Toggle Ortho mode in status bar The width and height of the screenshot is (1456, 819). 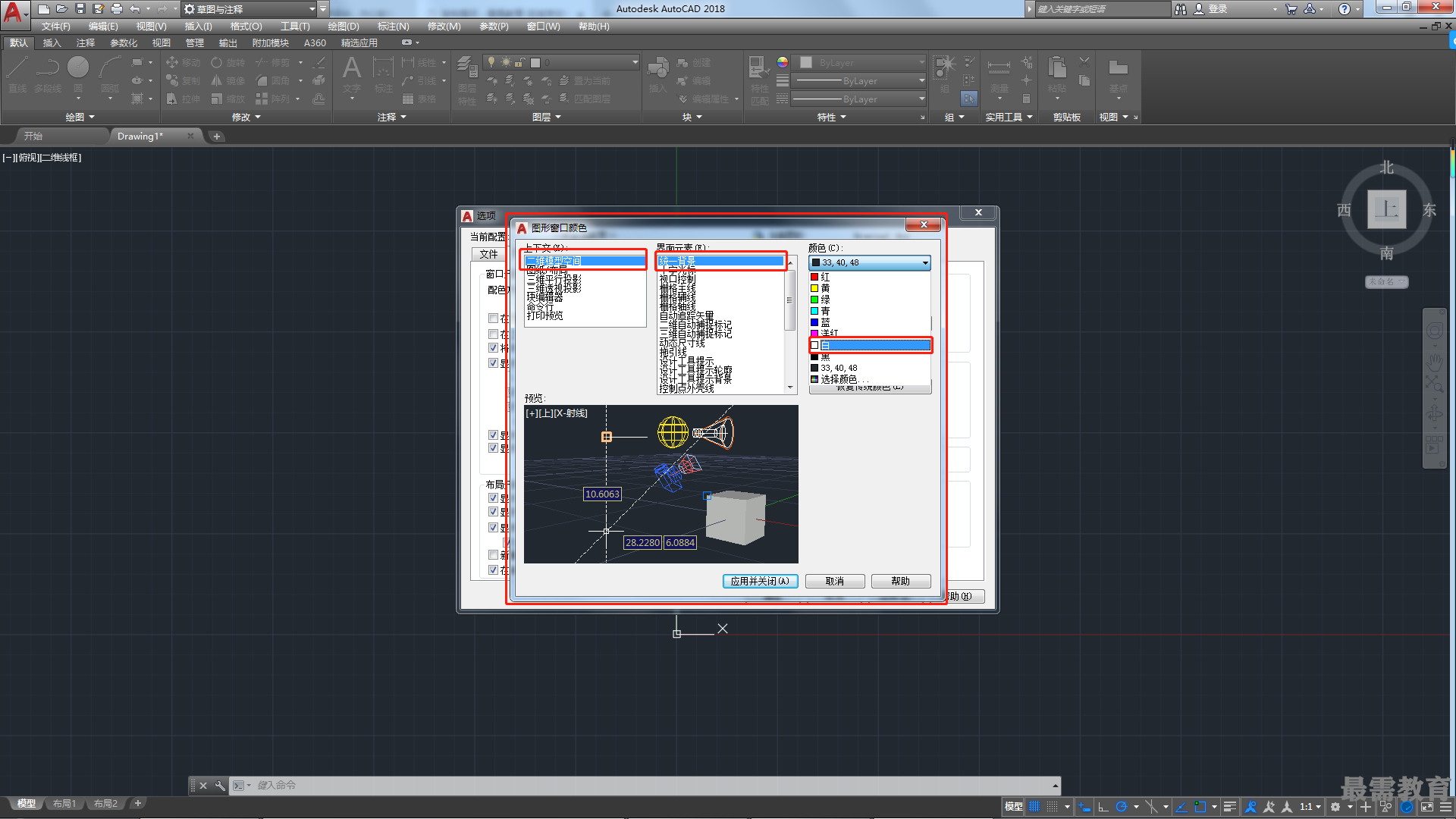(1103, 807)
